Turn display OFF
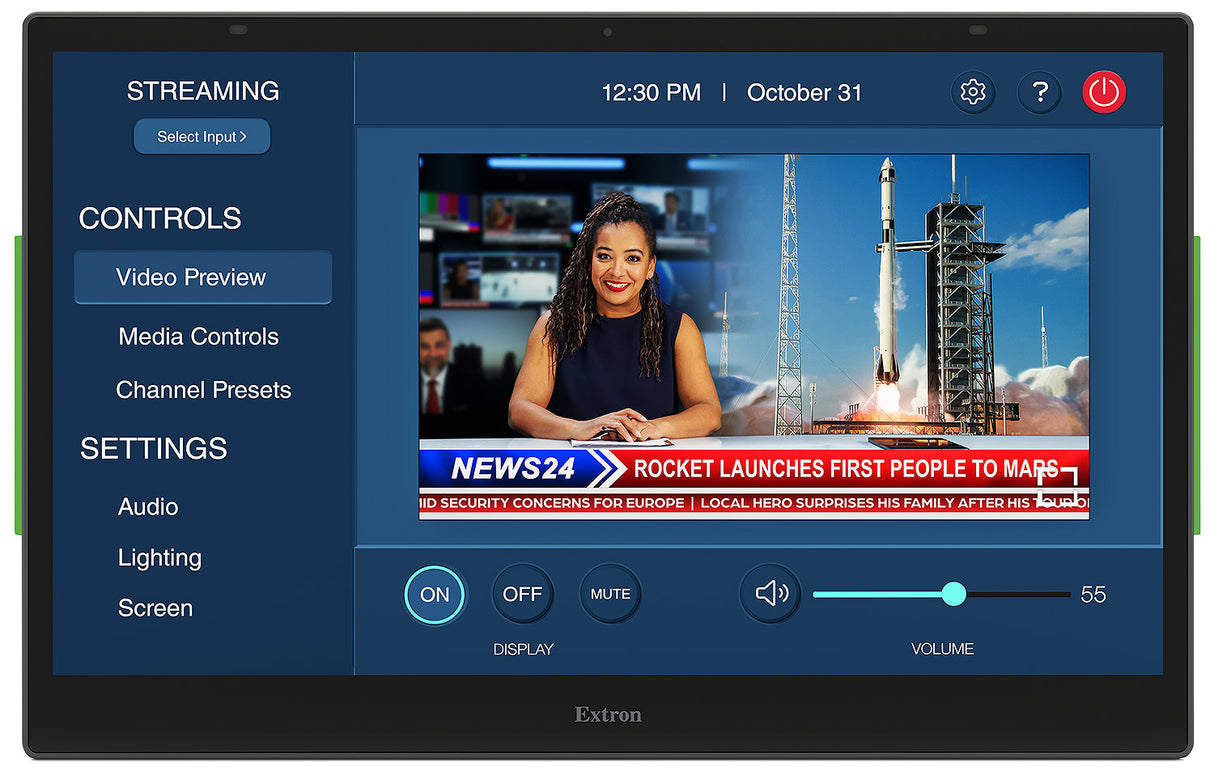Image resolution: width=1214 pixels, height=775 pixels. [x=522, y=594]
